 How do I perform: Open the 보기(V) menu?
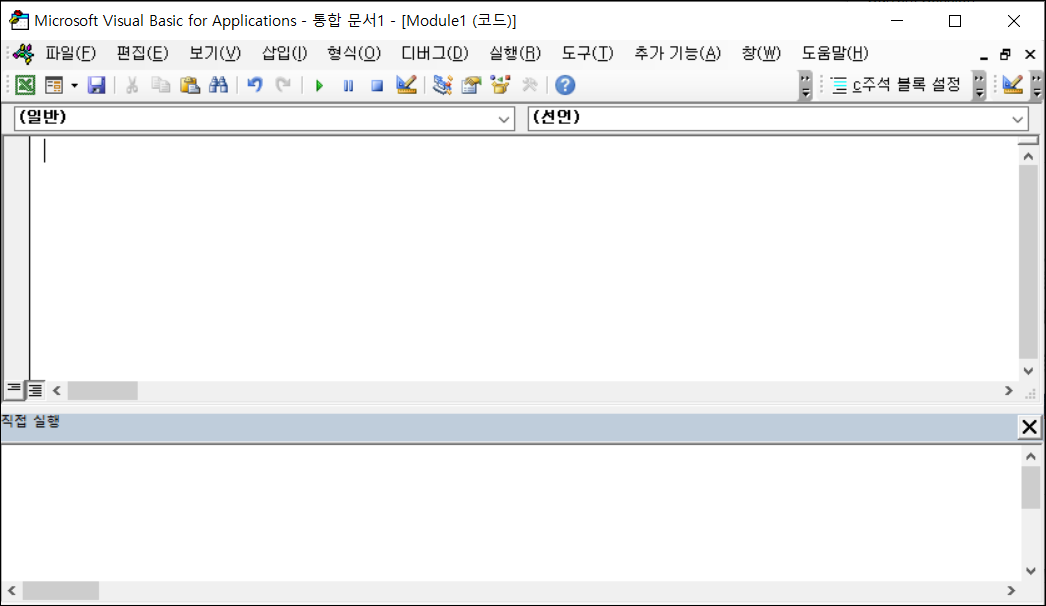(215, 53)
